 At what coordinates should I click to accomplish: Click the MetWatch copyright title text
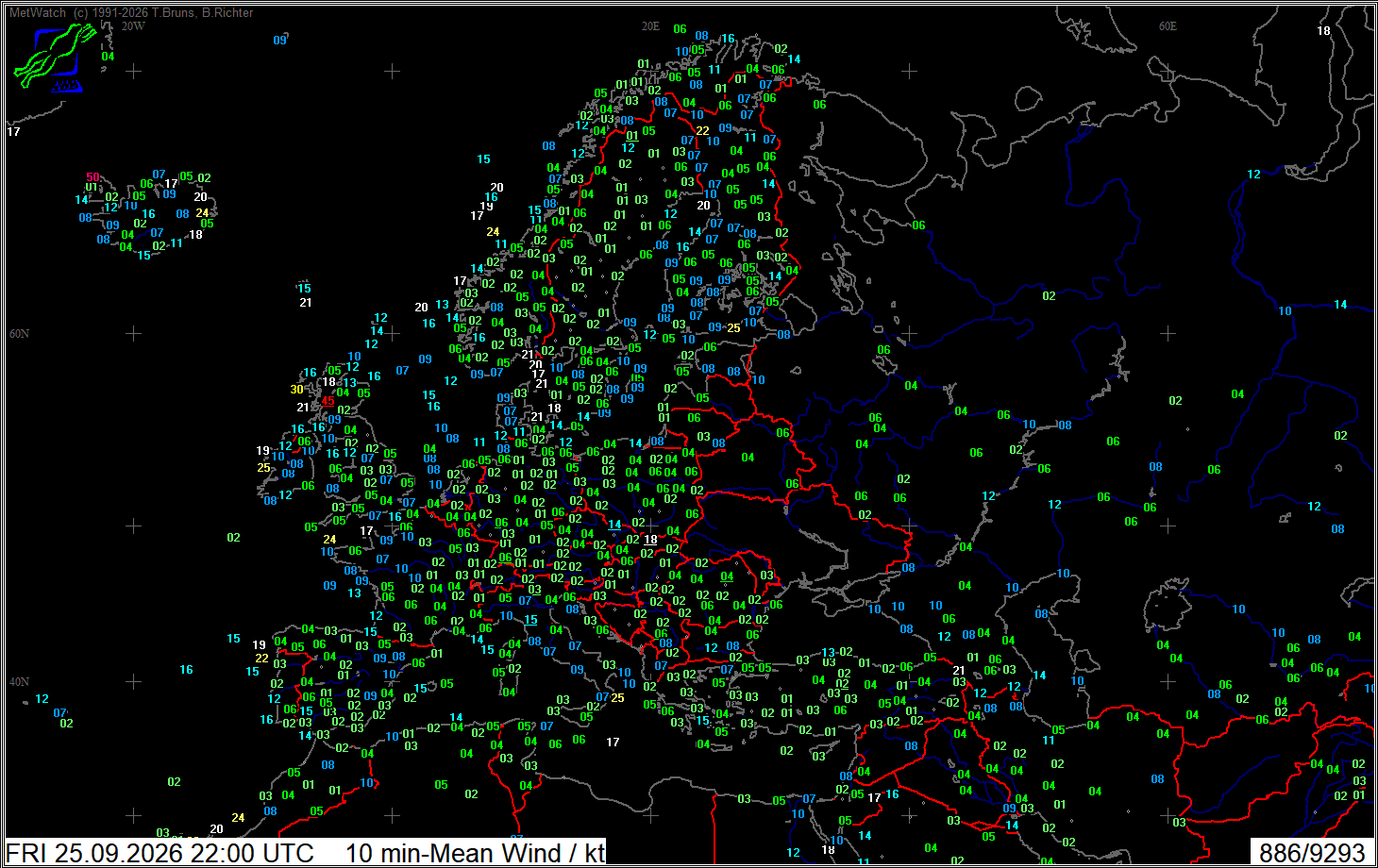[131, 12]
